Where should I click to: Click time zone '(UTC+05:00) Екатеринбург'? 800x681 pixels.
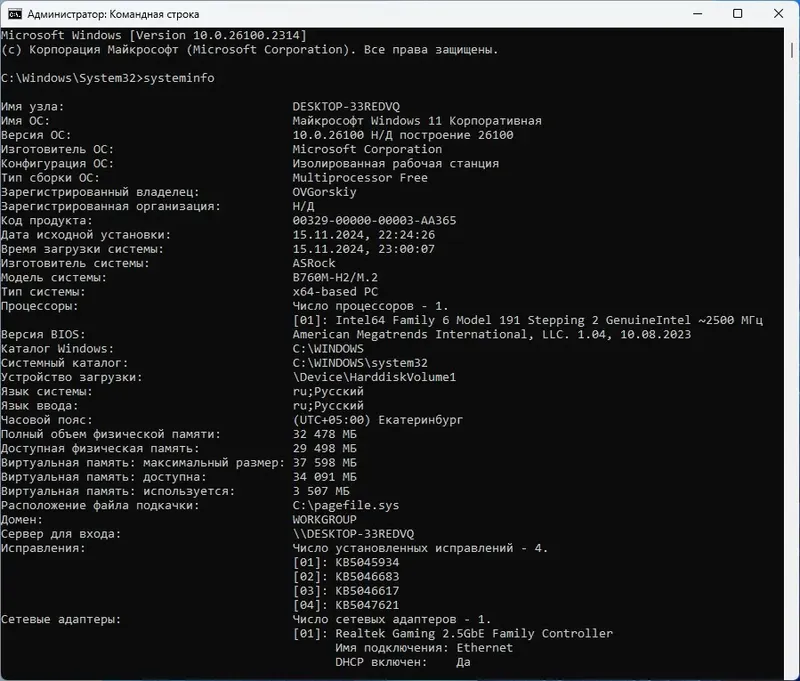tap(378, 420)
